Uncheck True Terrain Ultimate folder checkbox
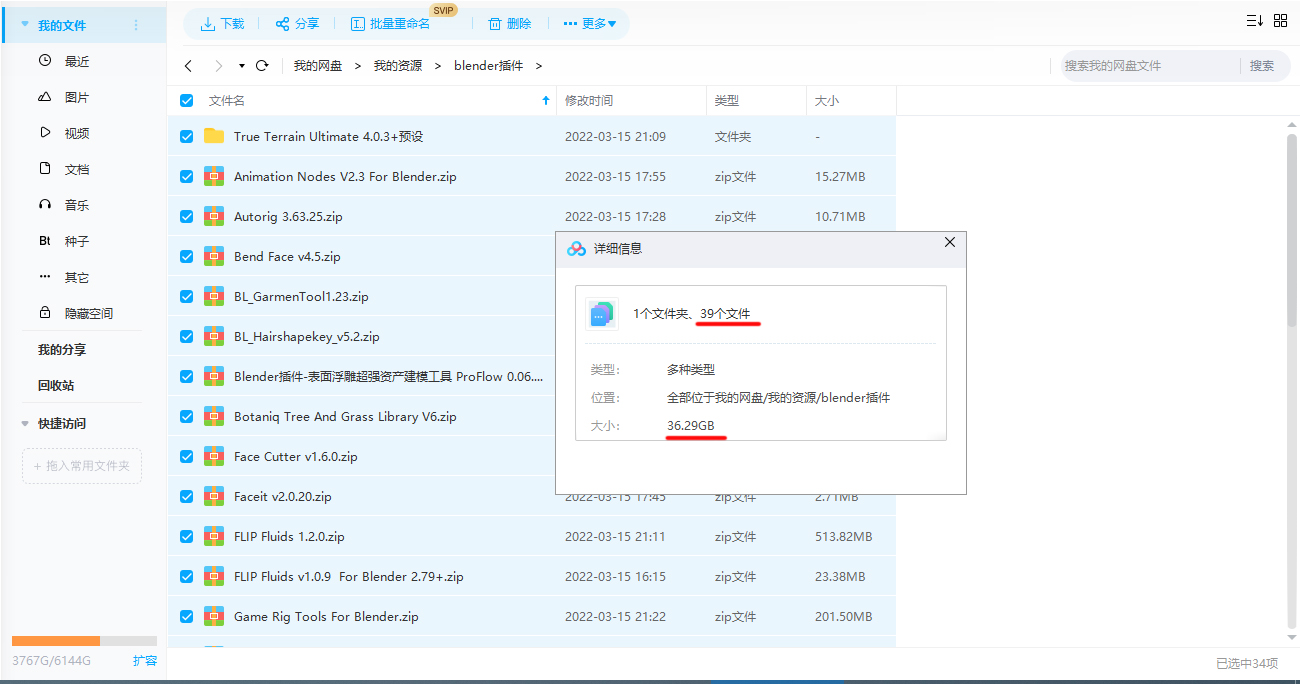Viewport: 1300px width, 684px height. coord(186,136)
